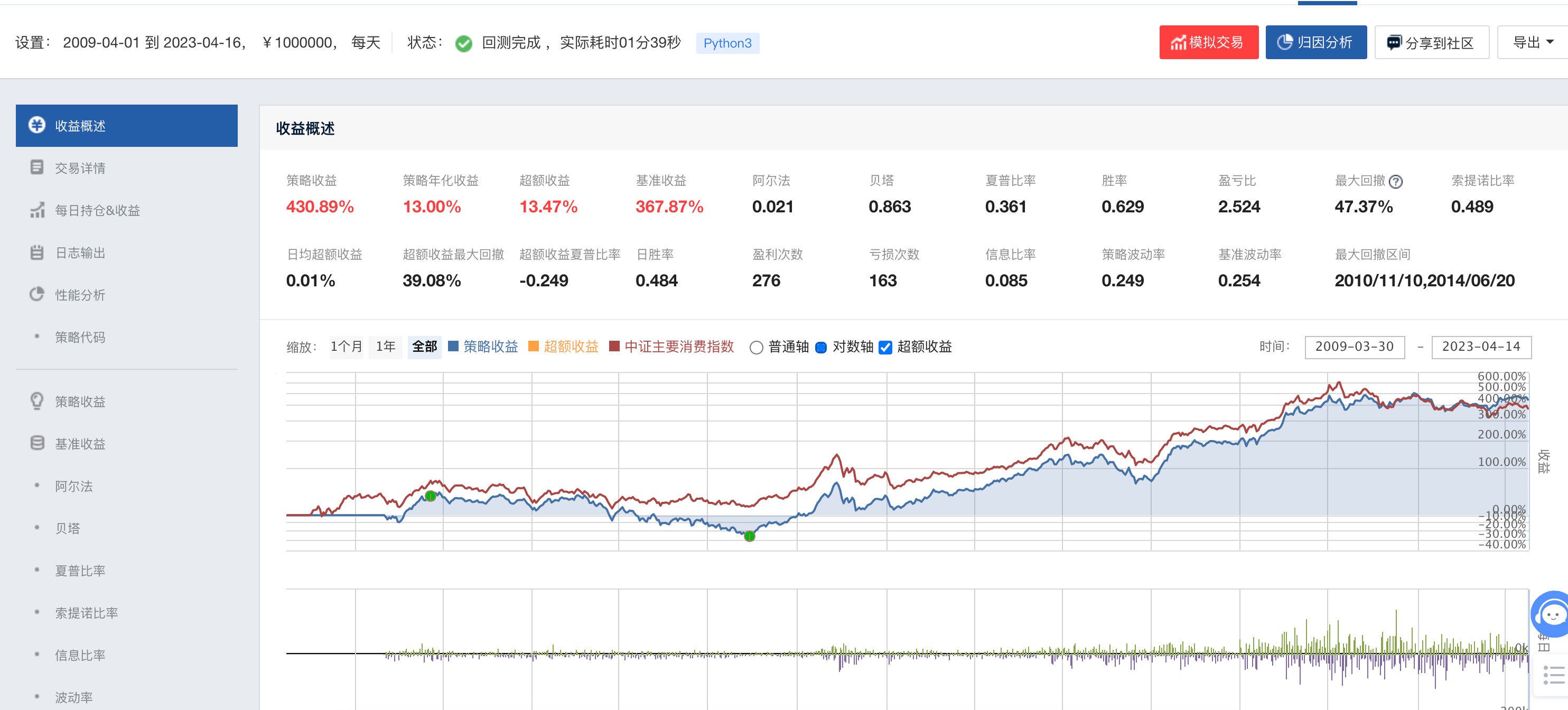
Task: Click the 性能分析 pie chart icon
Action: pyautogui.click(x=36, y=295)
